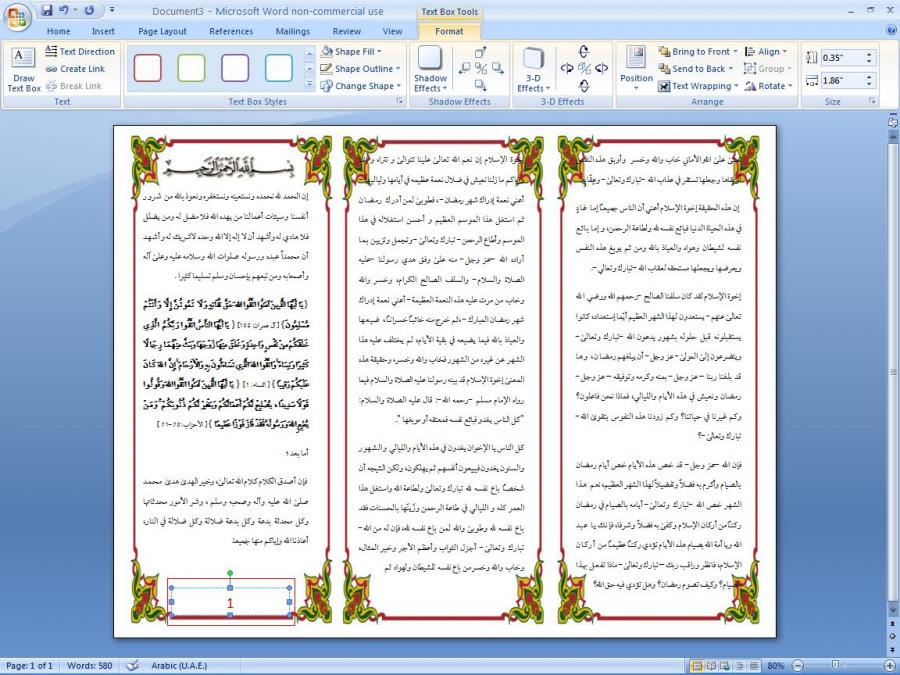Click the zoom slider in status bar

[x=841, y=666]
